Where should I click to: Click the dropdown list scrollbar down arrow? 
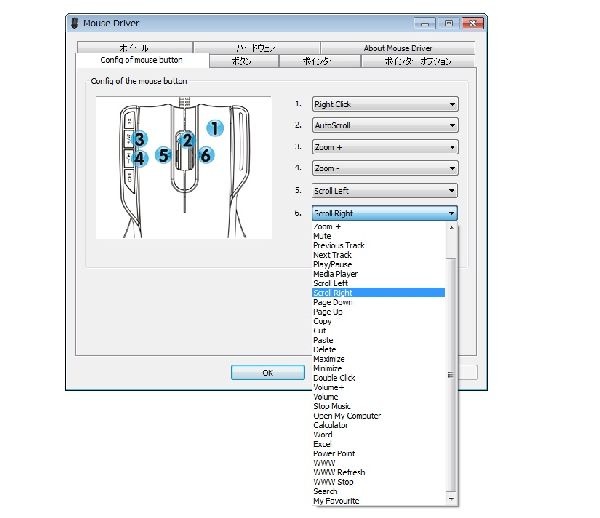452,498
